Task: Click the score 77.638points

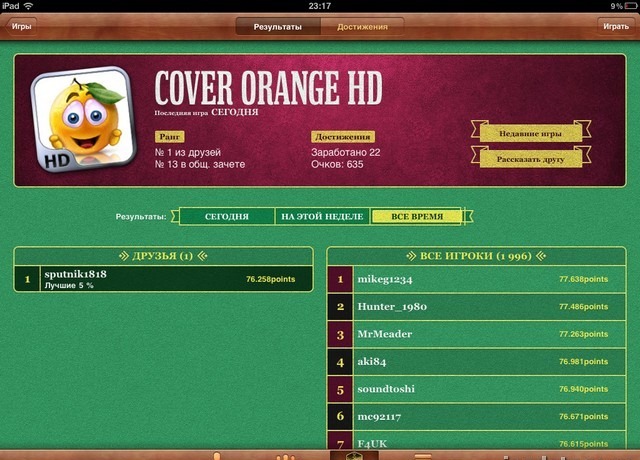Action: [x=583, y=280]
